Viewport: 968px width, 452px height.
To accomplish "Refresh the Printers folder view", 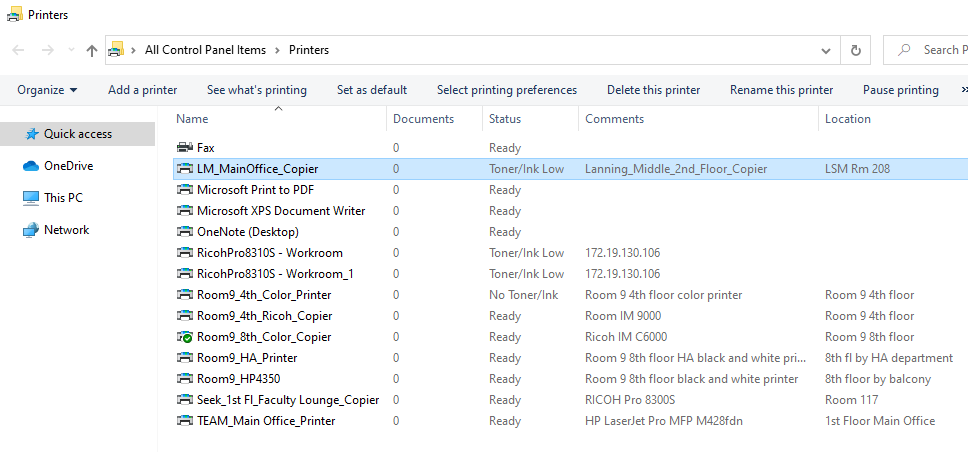I will click(855, 50).
